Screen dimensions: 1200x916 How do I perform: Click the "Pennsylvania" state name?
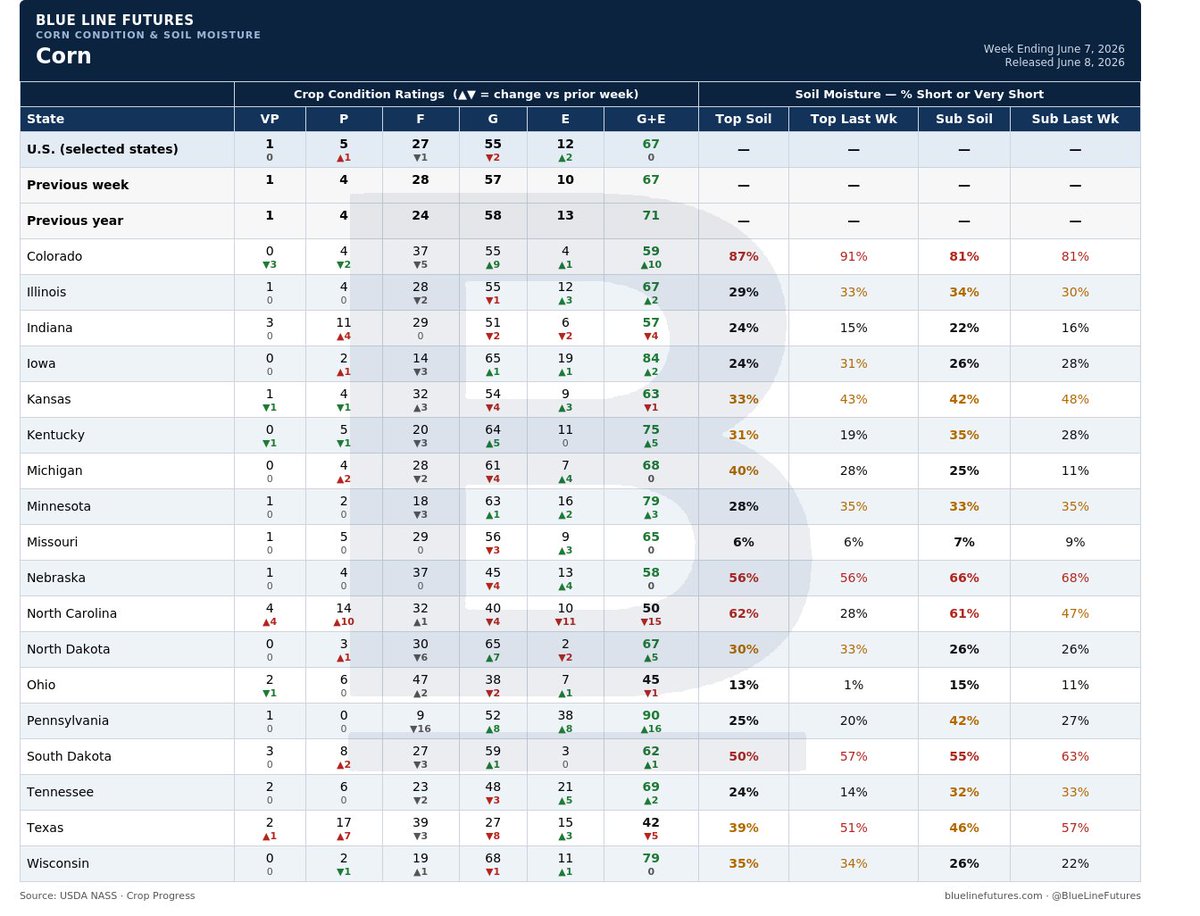[x=68, y=721]
